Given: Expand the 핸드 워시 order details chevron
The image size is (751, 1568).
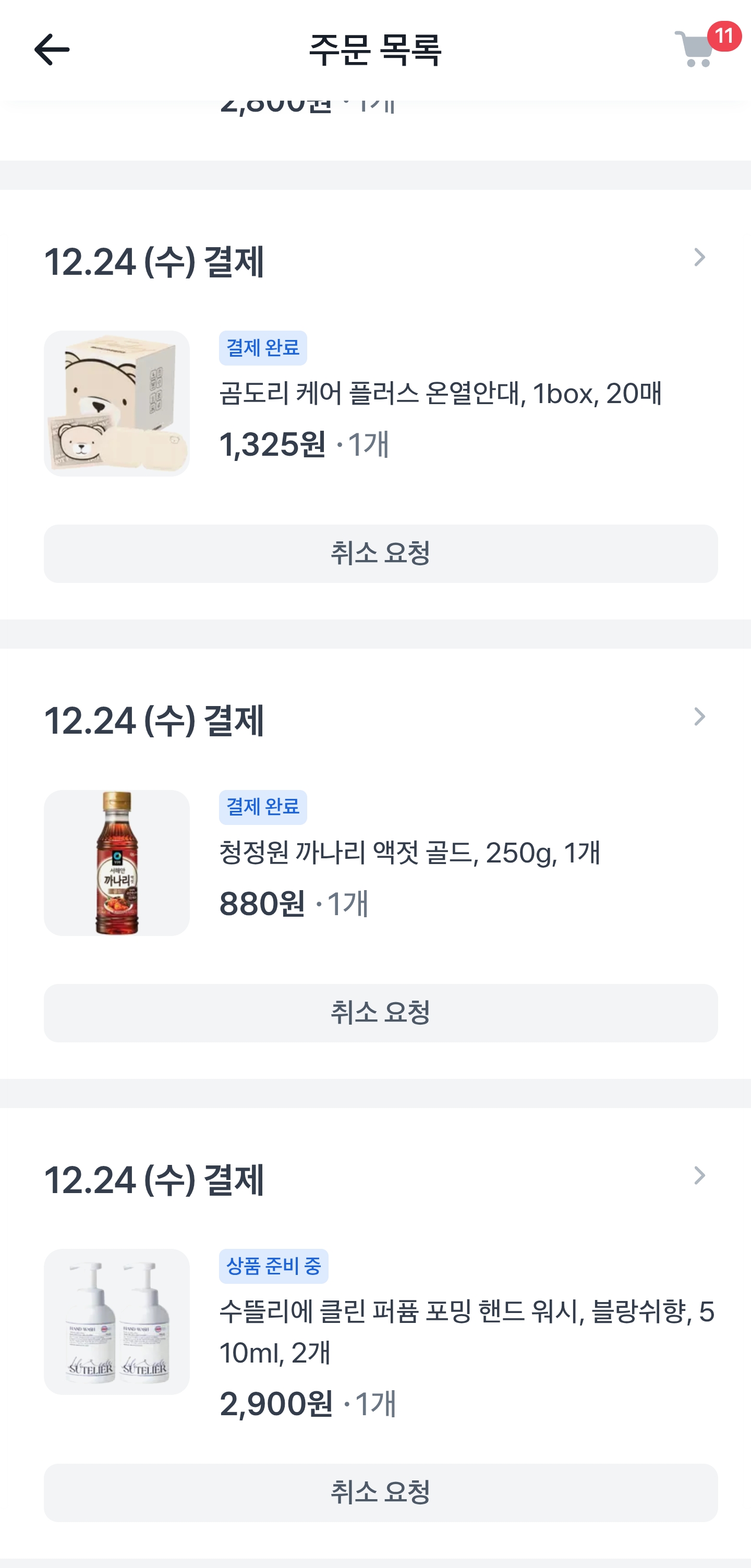Looking at the screenshot, I should click(699, 1175).
